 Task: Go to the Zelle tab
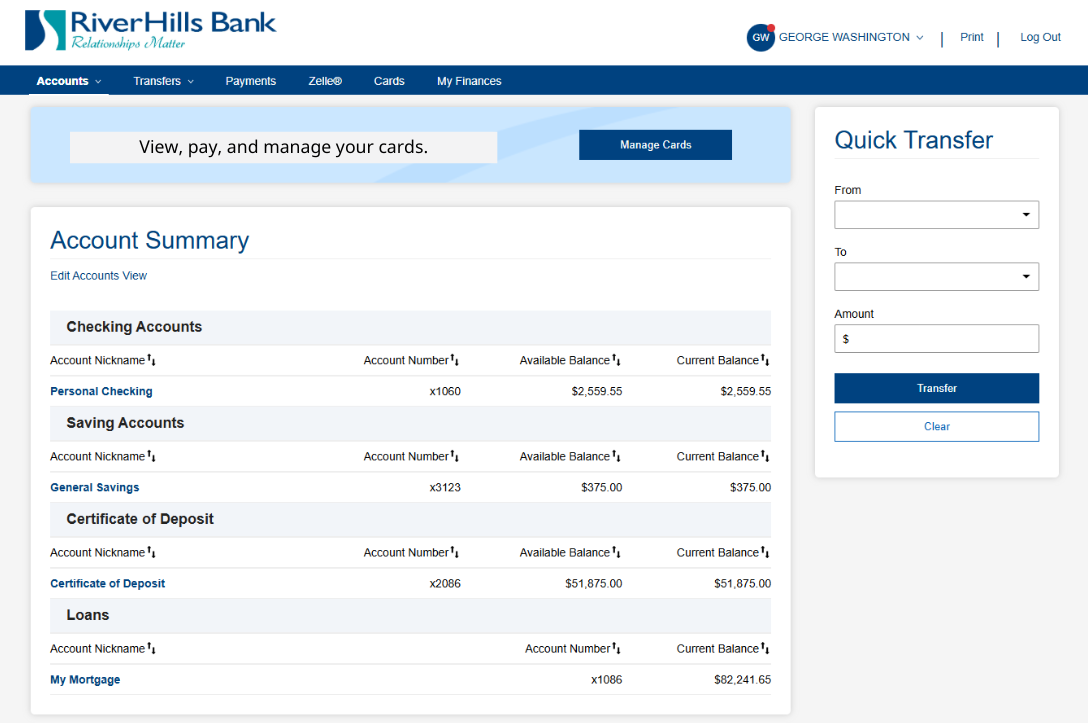tap(325, 81)
